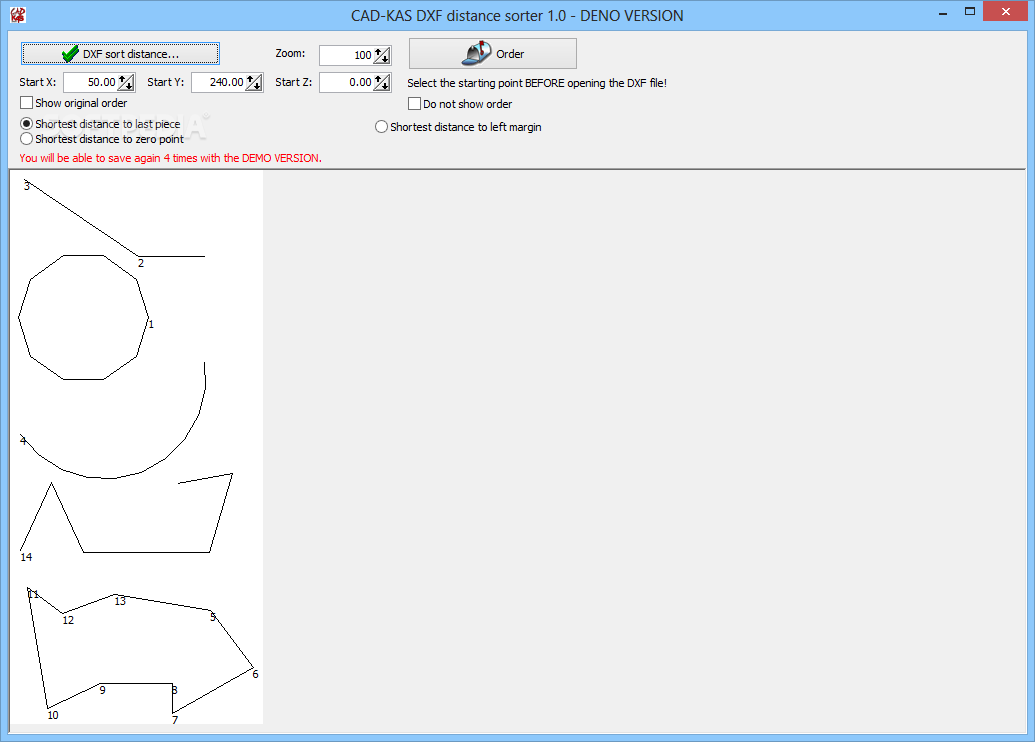Click the CAD-KAS application icon in title bar
Viewport: 1035px width, 742px height.
(x=18, y=15)
